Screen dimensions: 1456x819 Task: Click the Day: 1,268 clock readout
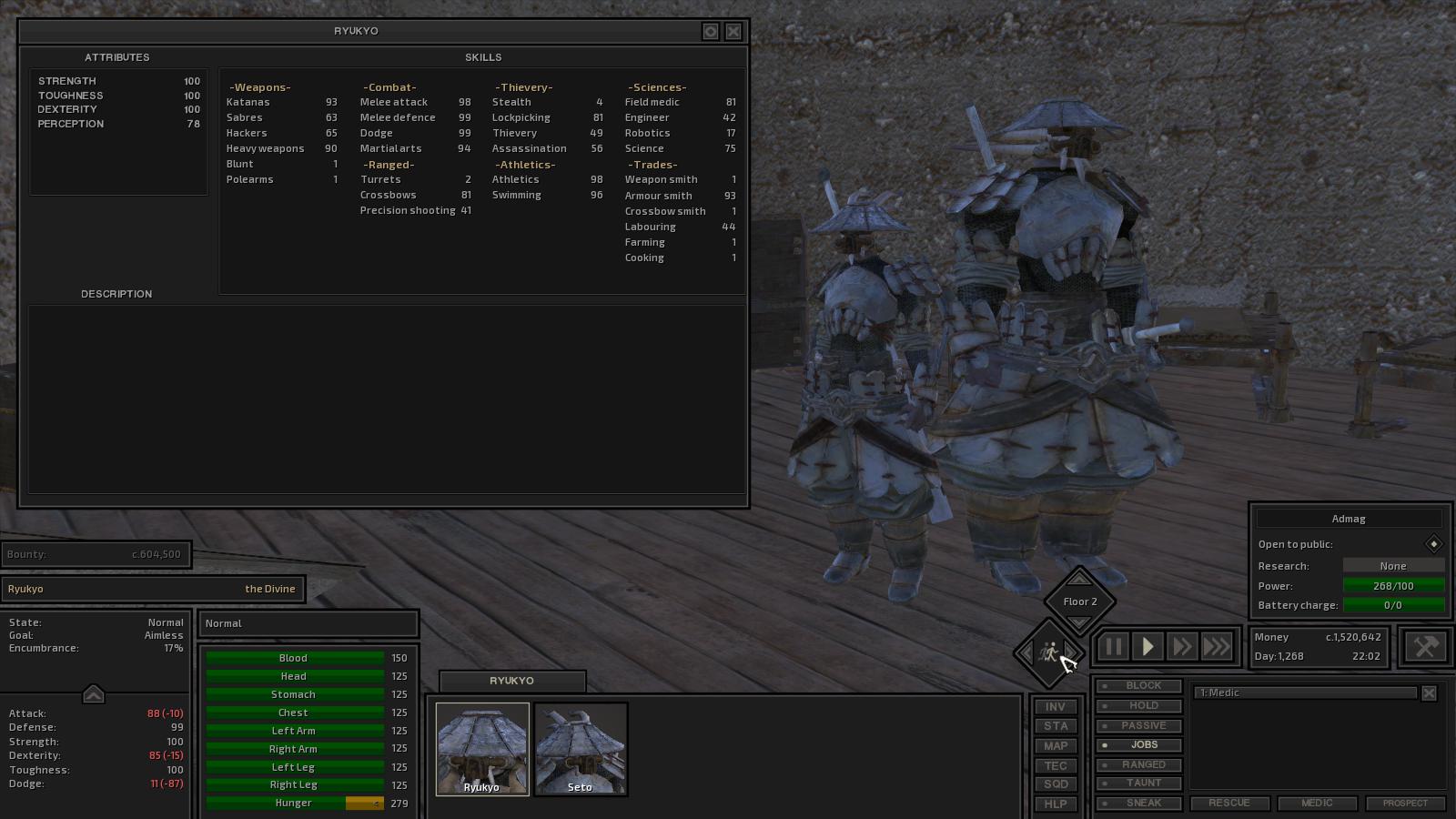point(1317,656)
